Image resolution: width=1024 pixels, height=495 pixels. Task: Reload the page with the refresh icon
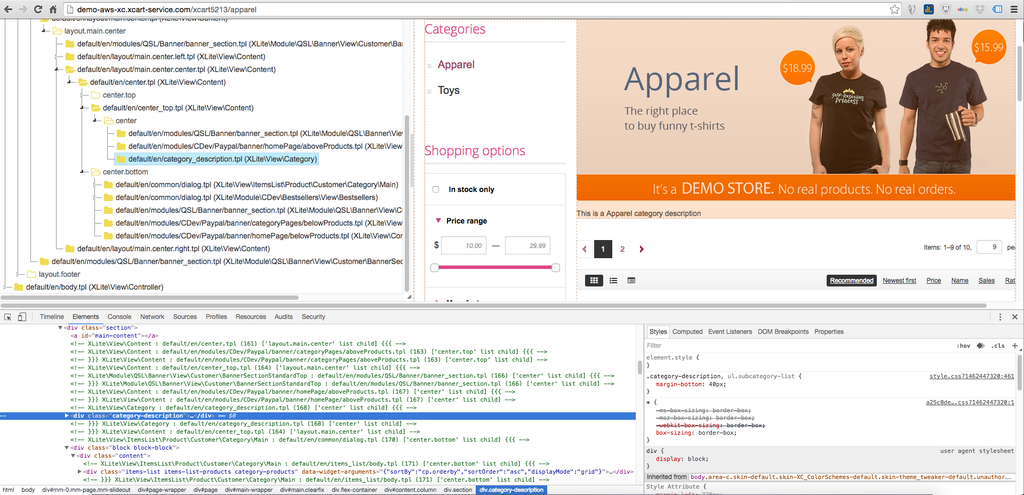(x=39, y=9)
